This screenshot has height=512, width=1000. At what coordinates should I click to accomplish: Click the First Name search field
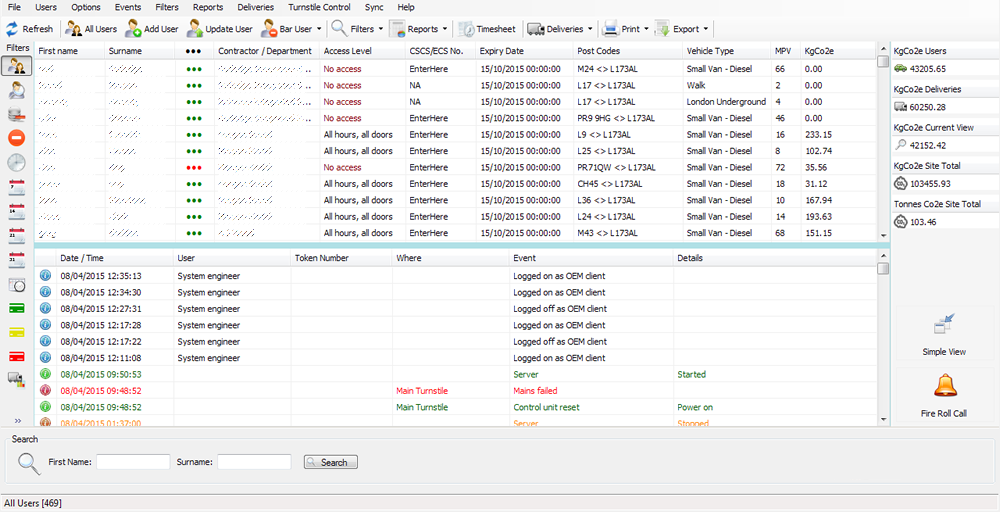133,462
